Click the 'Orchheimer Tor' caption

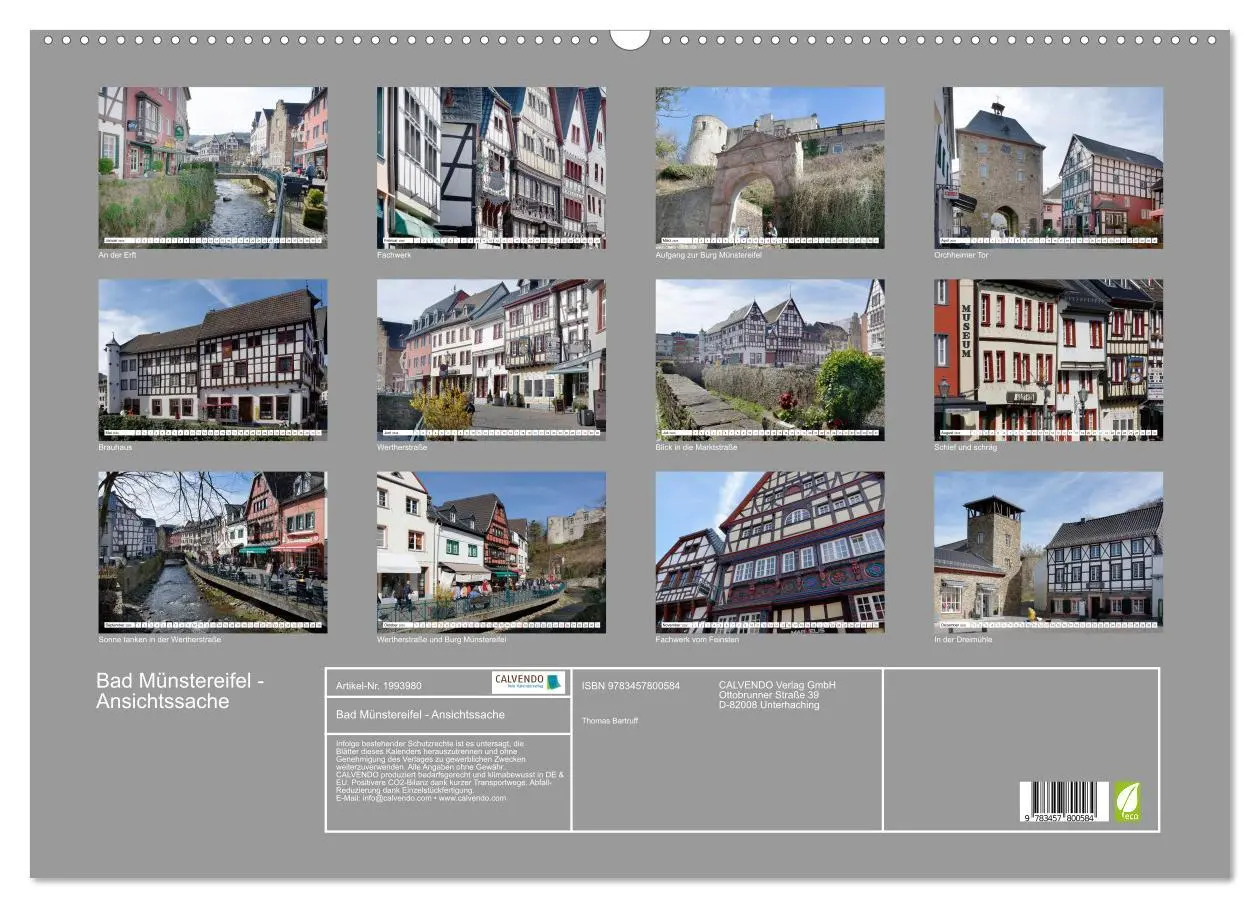961,255
